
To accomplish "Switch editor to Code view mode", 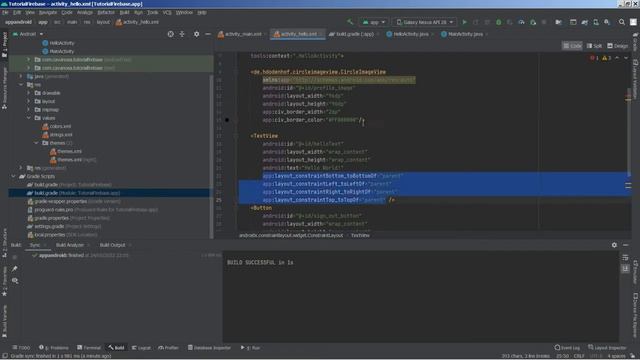I will [x=572, y=46].
